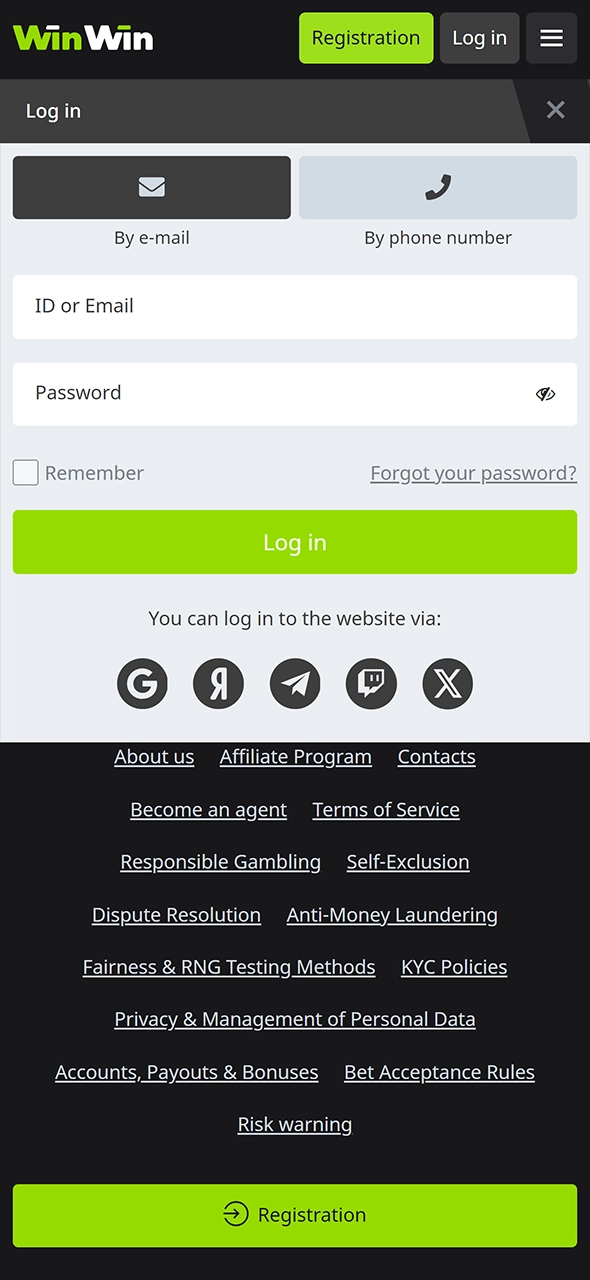View the KYC Policies page

pos(454,966)
